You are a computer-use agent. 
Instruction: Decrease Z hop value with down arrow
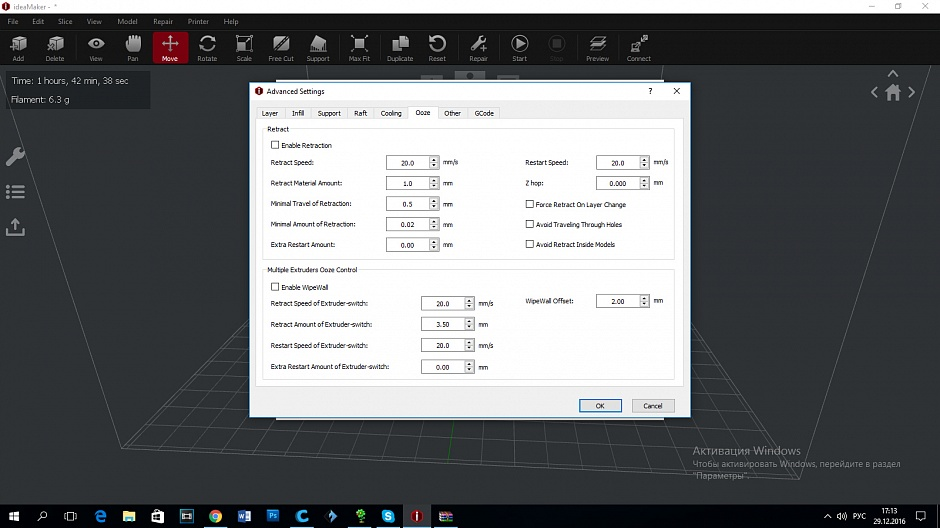[x=644, y=187]
